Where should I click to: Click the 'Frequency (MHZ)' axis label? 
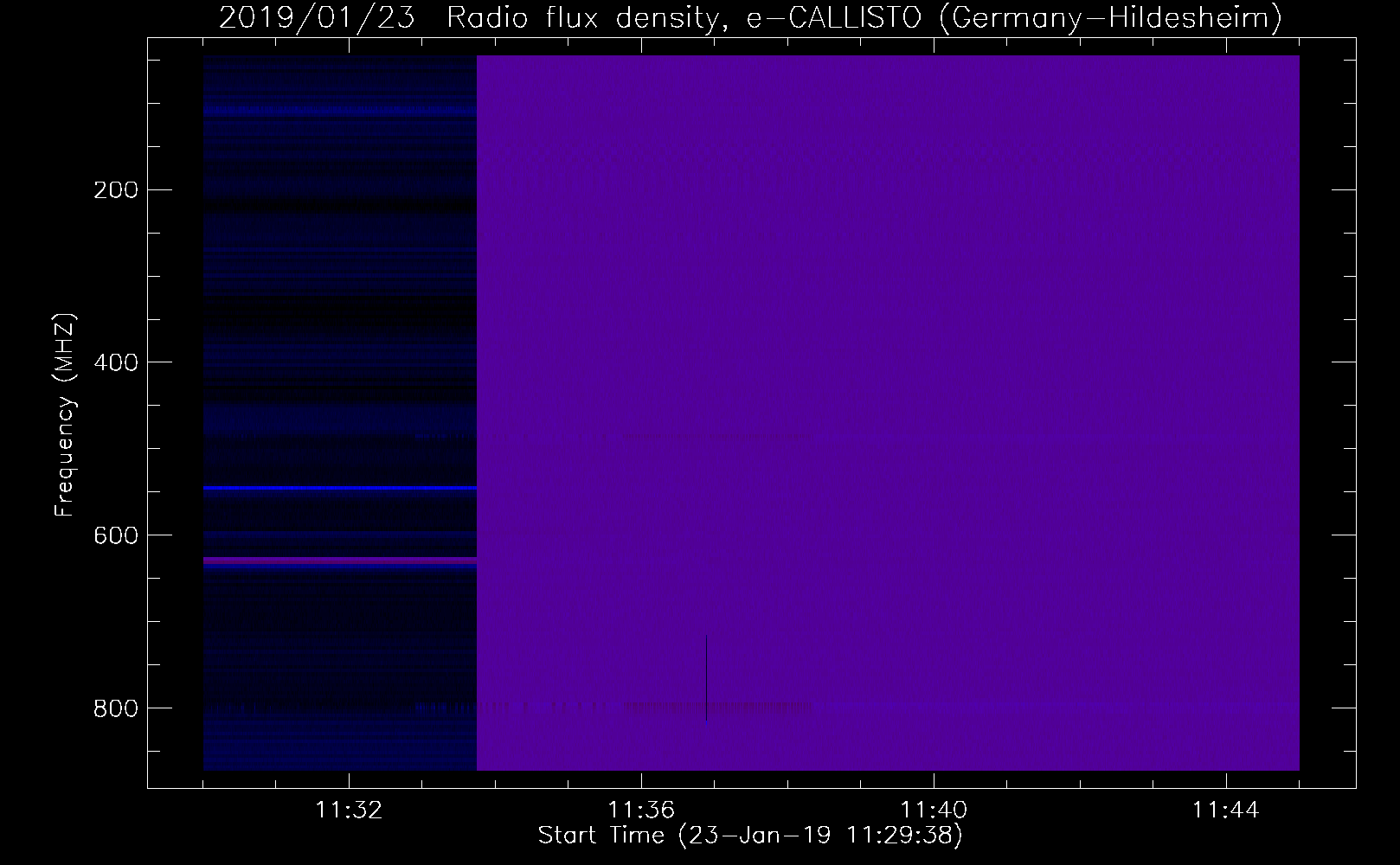65,414
